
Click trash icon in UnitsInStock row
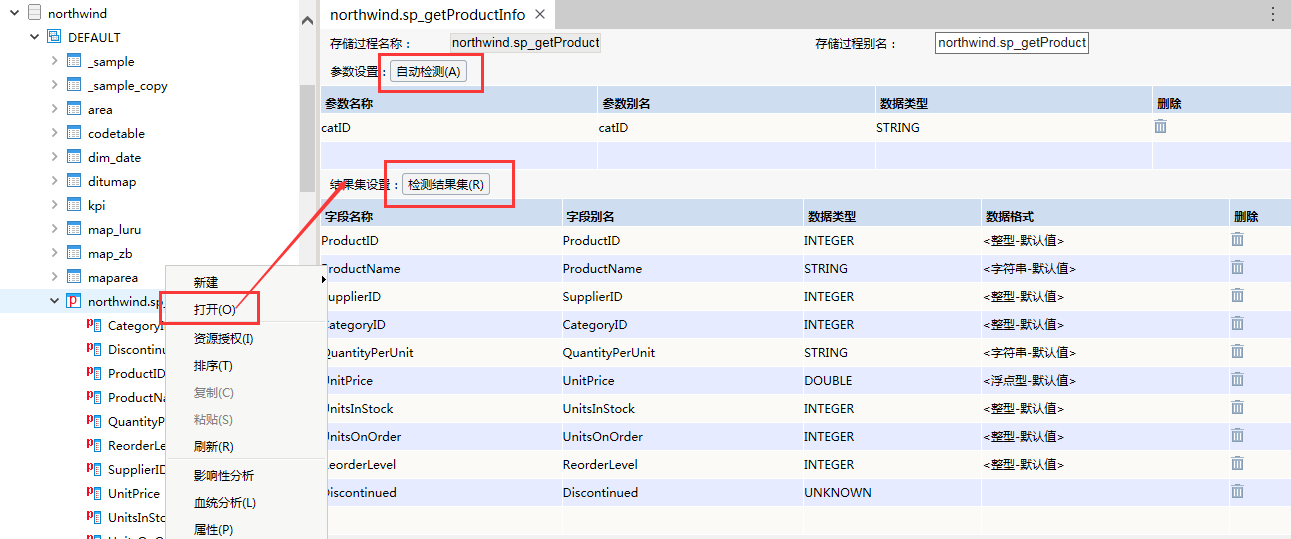tap(1237, 408)
